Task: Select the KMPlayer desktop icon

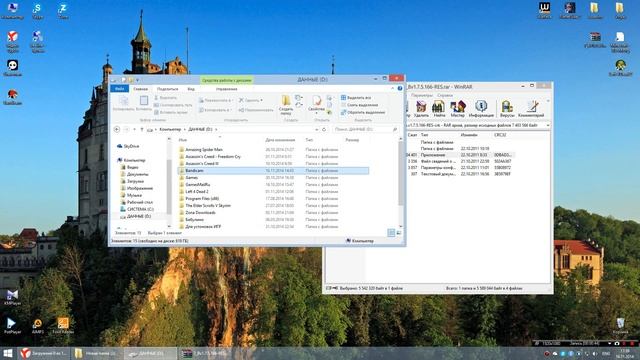Action: coord(12,298)
